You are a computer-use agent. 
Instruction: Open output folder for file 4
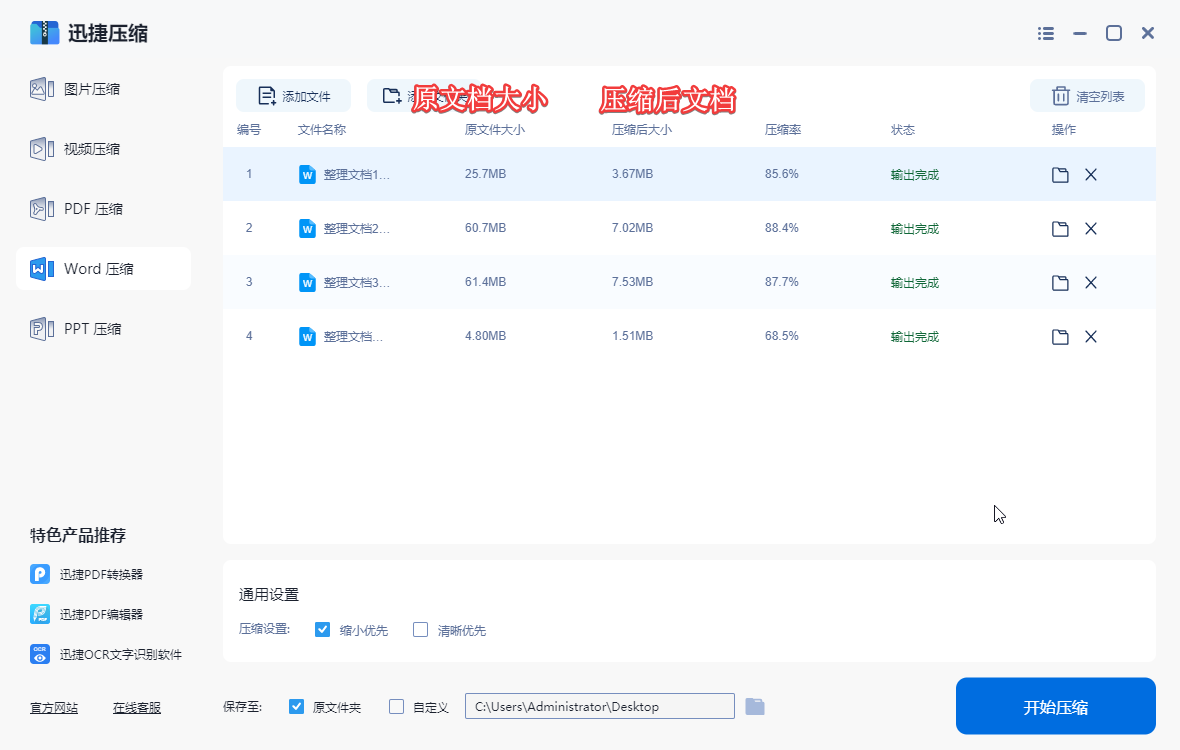point(1060,337)
